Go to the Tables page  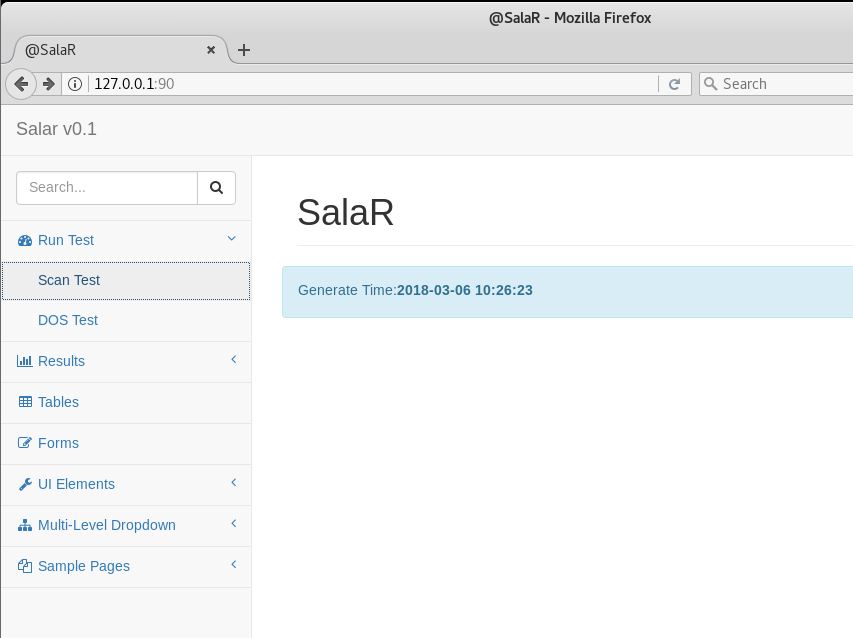pos(58,402)
